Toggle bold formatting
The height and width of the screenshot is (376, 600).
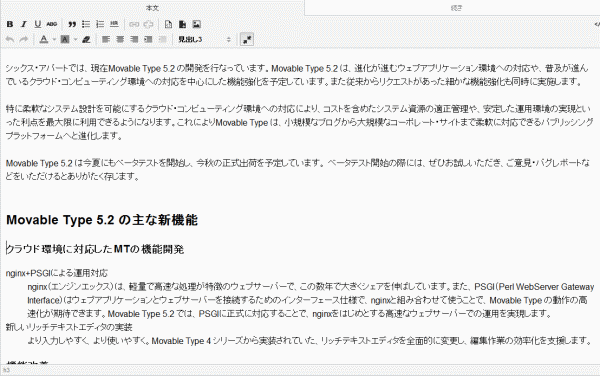click(10, 24)
